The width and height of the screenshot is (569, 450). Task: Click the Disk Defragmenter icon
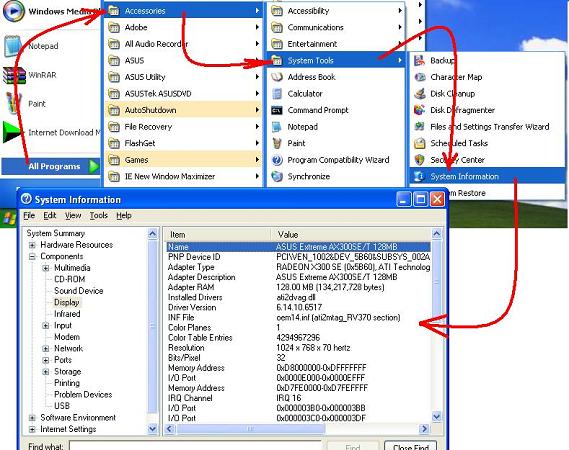419,110
